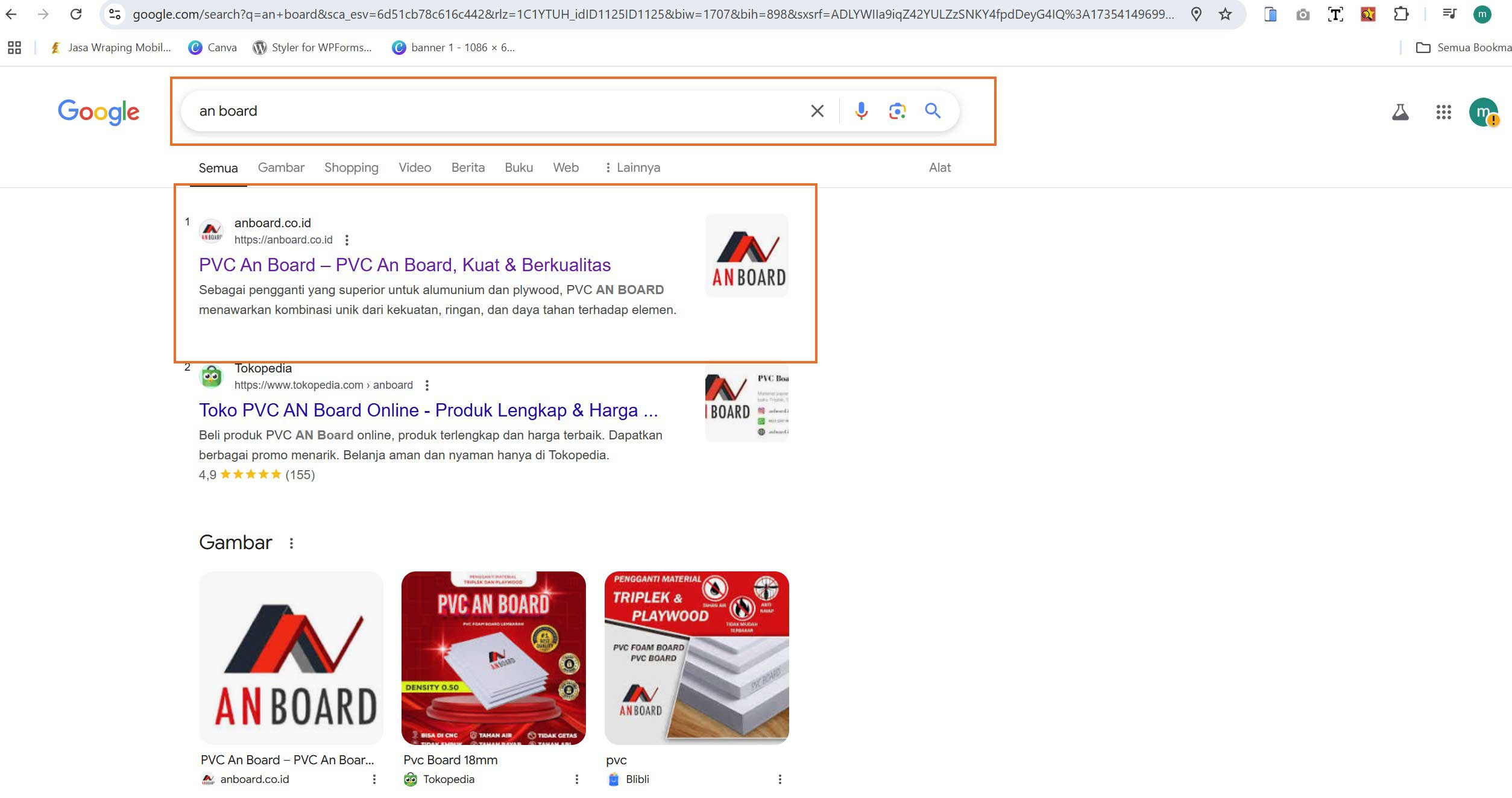
Task: Open the media control playlist icon
Action: [x=1449, y=14]
